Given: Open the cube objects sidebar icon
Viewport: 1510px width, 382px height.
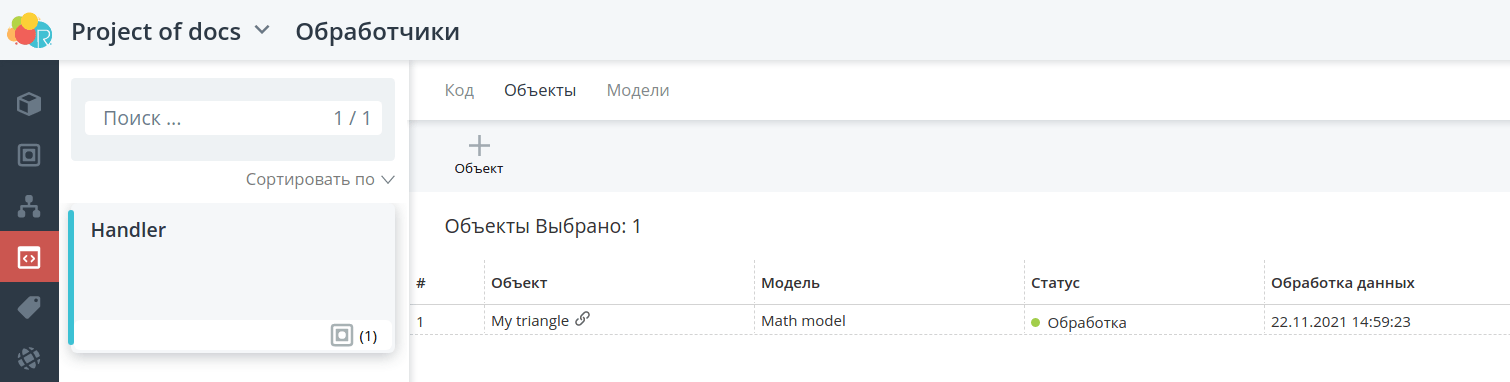Looking at the screenshot, I should tap(29, 103).
